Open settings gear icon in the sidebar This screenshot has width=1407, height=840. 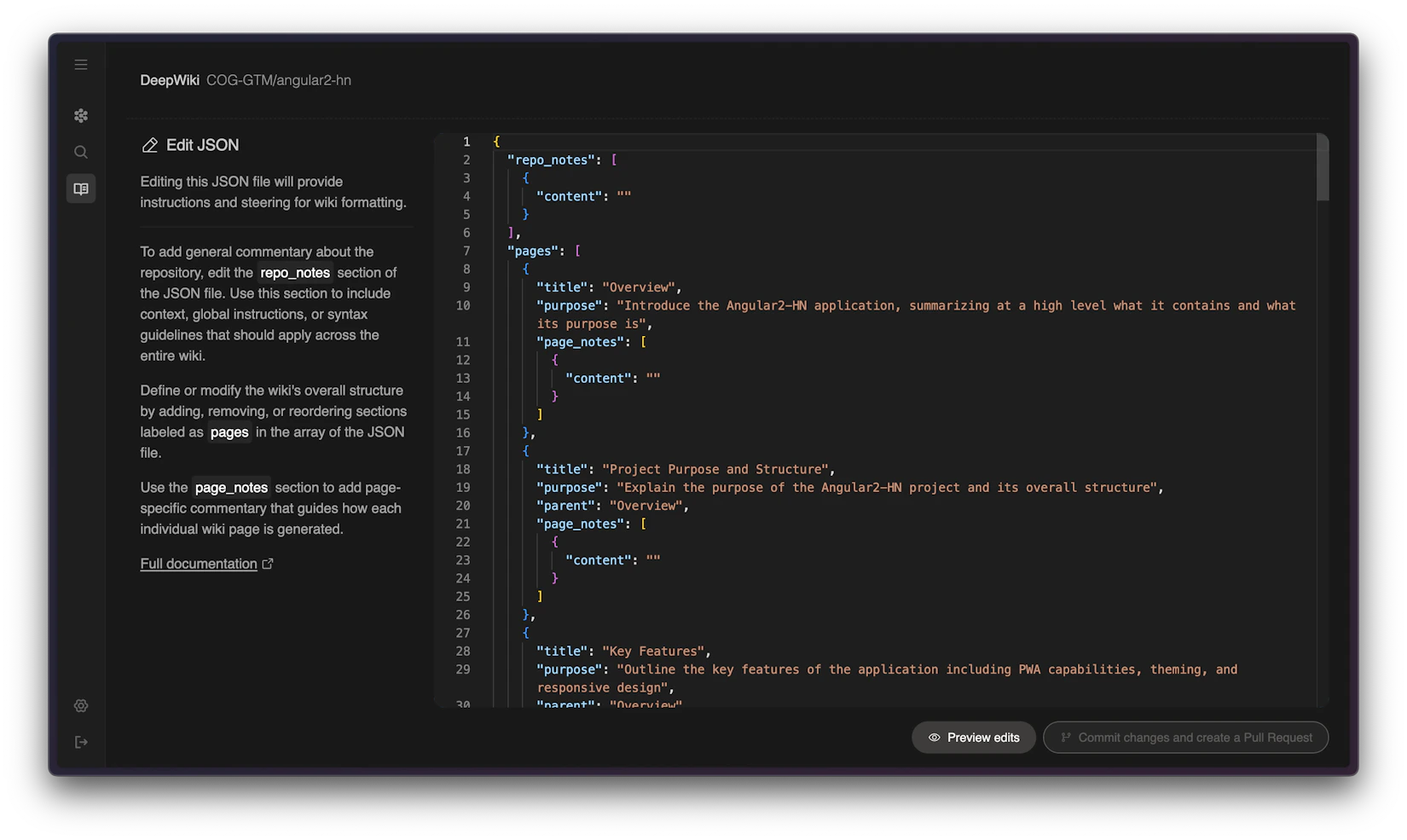[81, 705]
